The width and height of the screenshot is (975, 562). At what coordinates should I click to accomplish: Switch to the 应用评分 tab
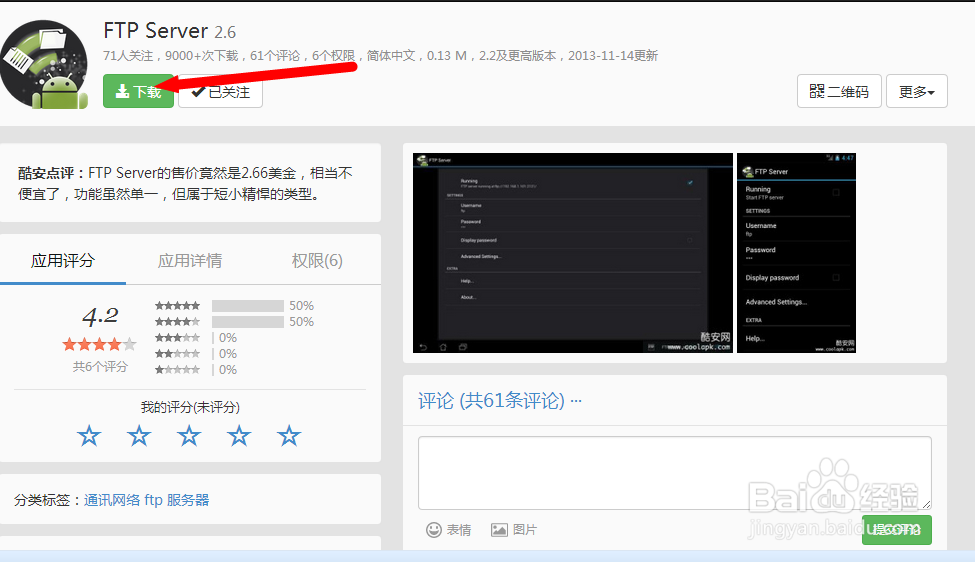(x=63, y=260)
